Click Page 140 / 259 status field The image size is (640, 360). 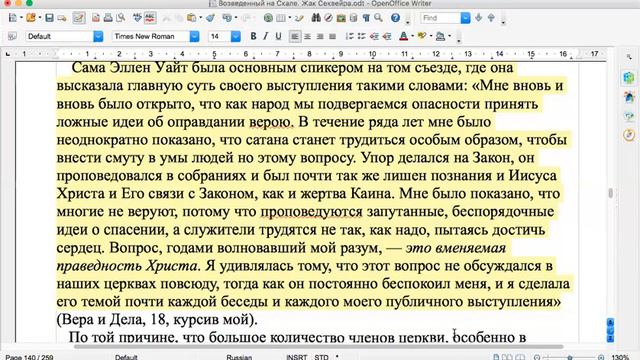(x=29, y=357)
